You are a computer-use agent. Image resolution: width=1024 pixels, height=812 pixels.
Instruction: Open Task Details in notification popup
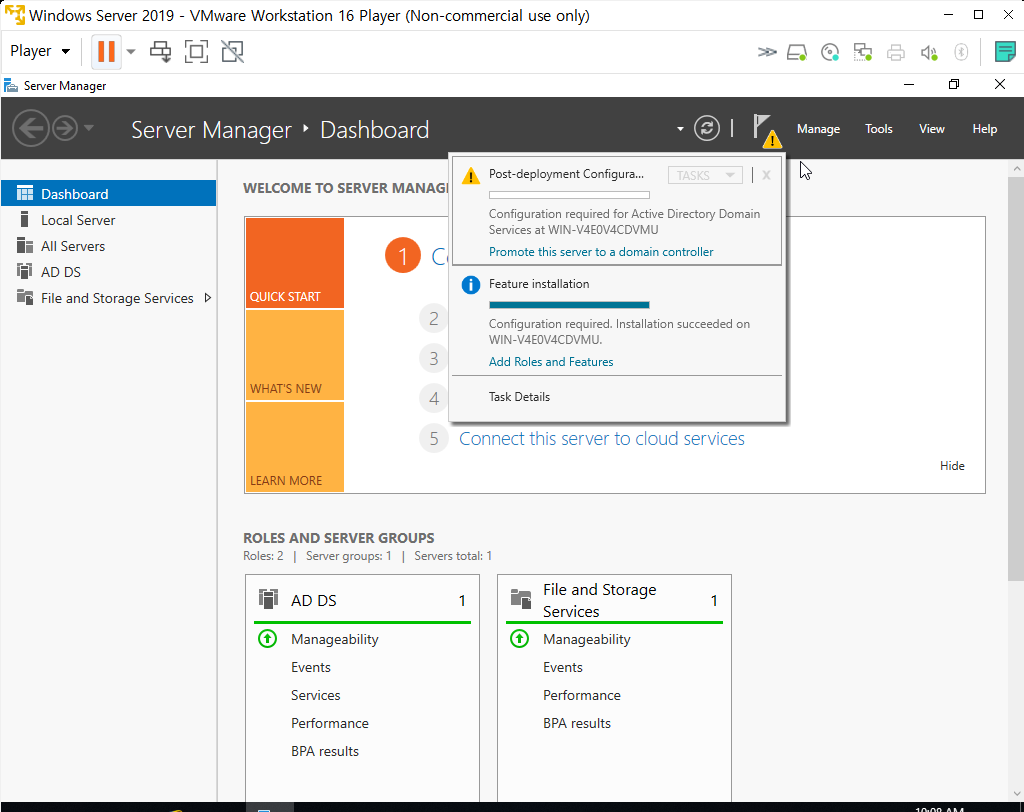(519, 397)
